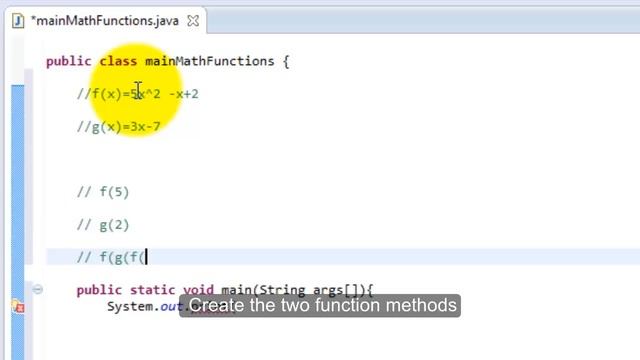Close the mainMathFunctions.java tab
Viewport: 640px width, 360px height.
pyautogui.click(x=193, y=20)
